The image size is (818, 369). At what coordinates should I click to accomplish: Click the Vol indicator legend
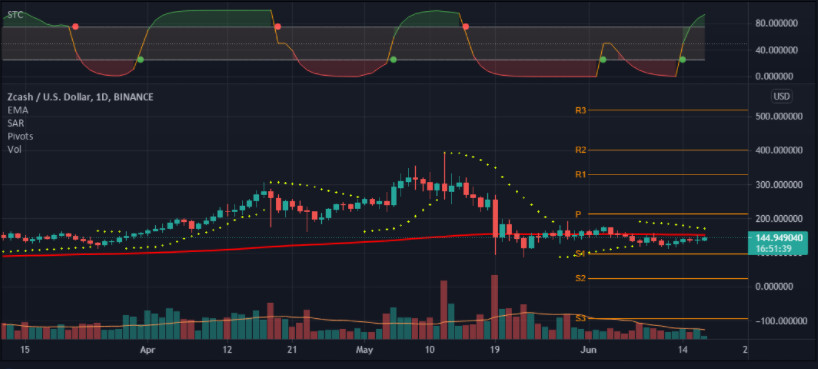(x=14, y=149)
